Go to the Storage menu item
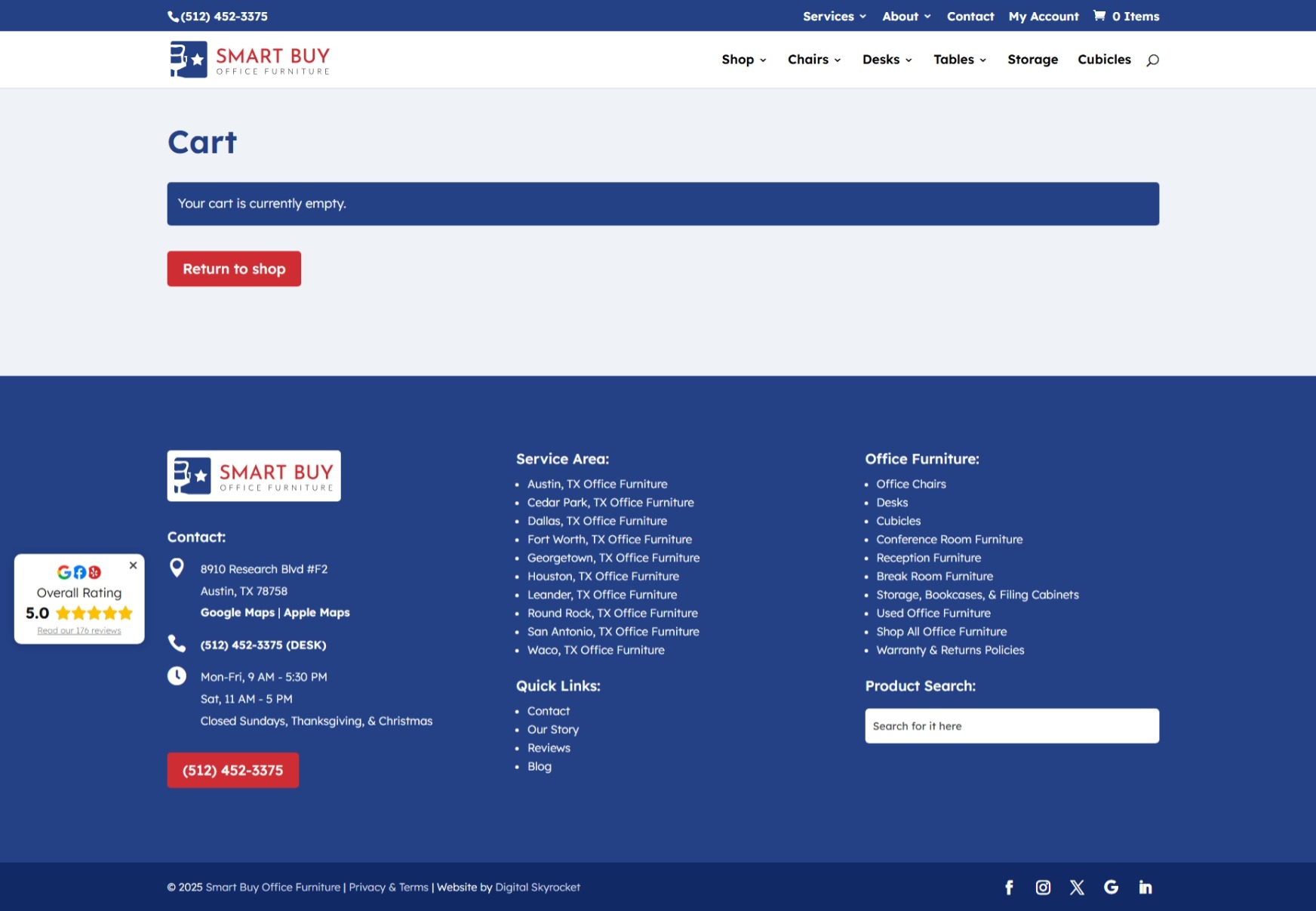Image resolution: width=1316 pixels, height=911 pixels. 1032,60
